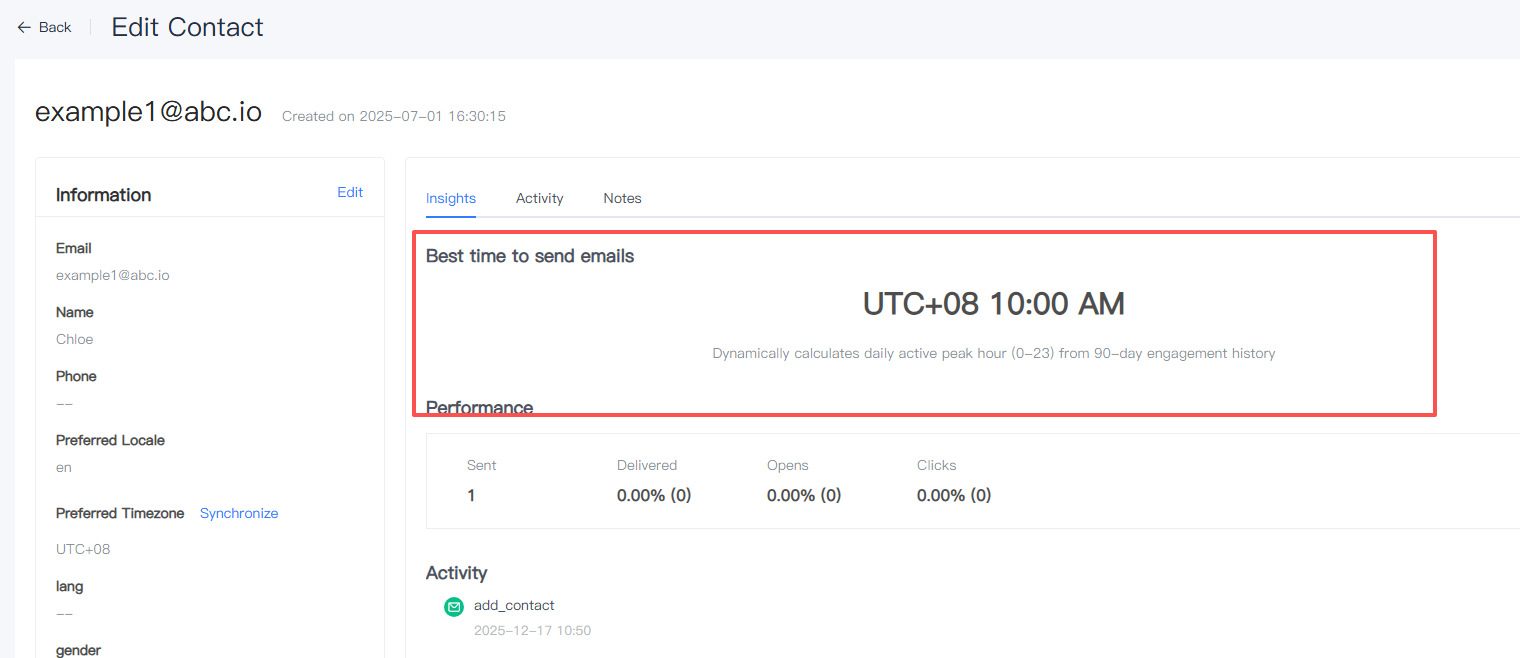Click the Best time to send emails heading

point(530,256)
